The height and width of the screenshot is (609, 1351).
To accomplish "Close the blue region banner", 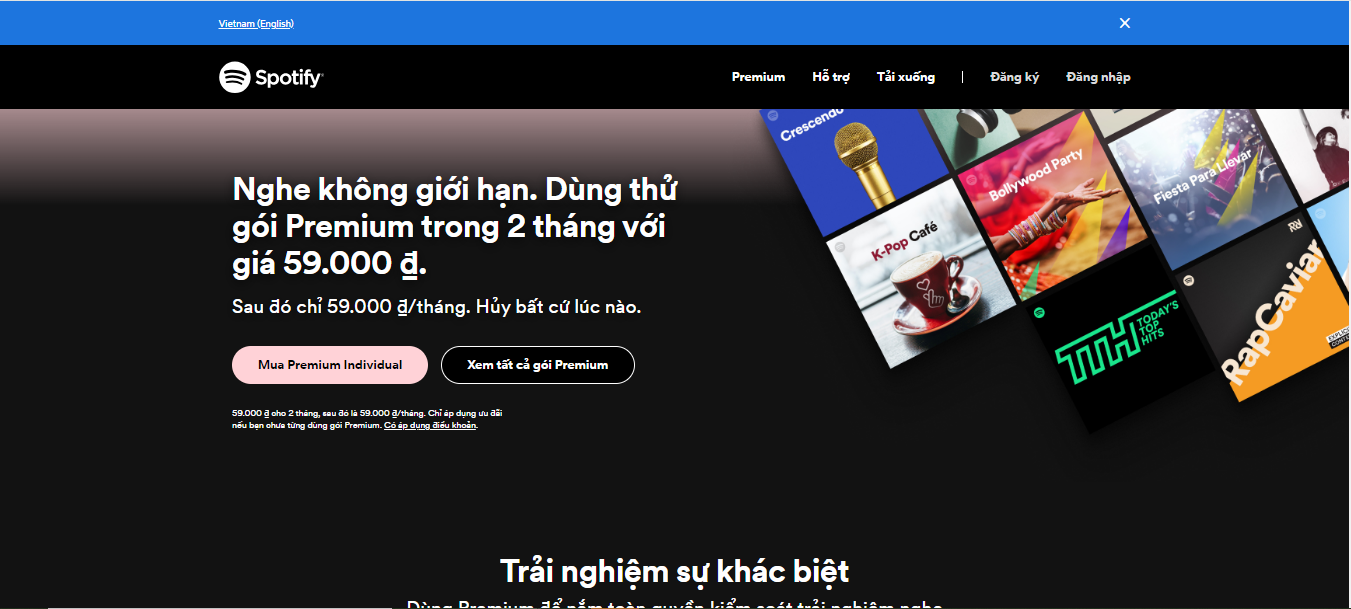I will [x=1125, y=23].
